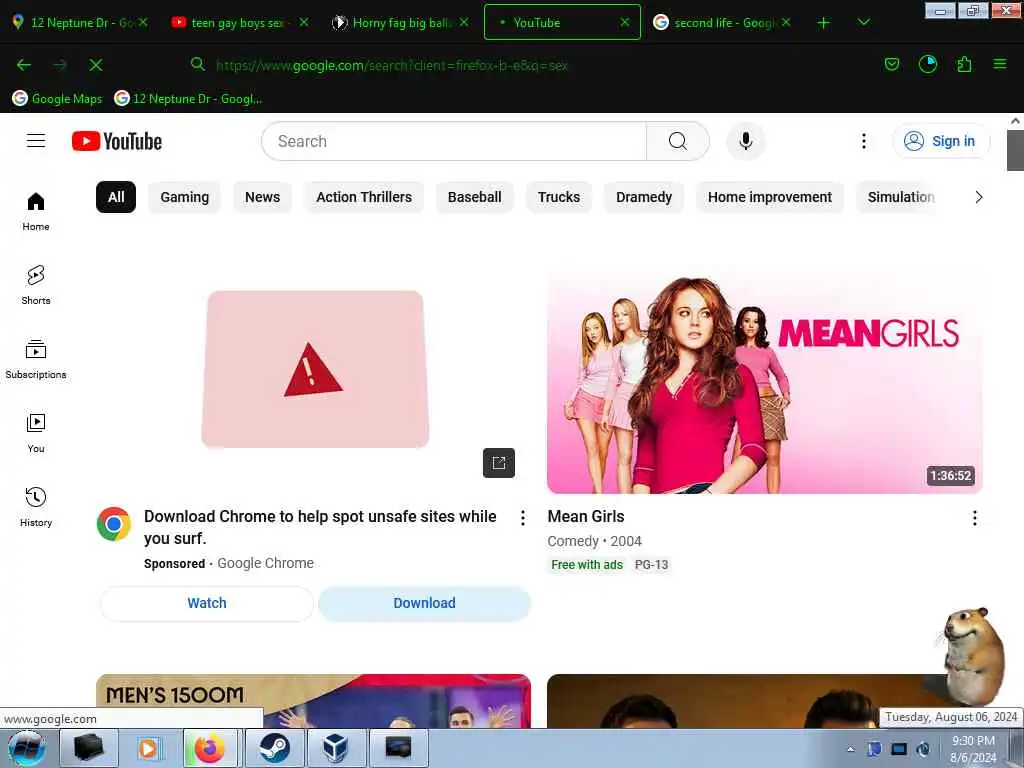Click the Sign in button
The height and width of the screenshot is (768, 1024).
940,141
